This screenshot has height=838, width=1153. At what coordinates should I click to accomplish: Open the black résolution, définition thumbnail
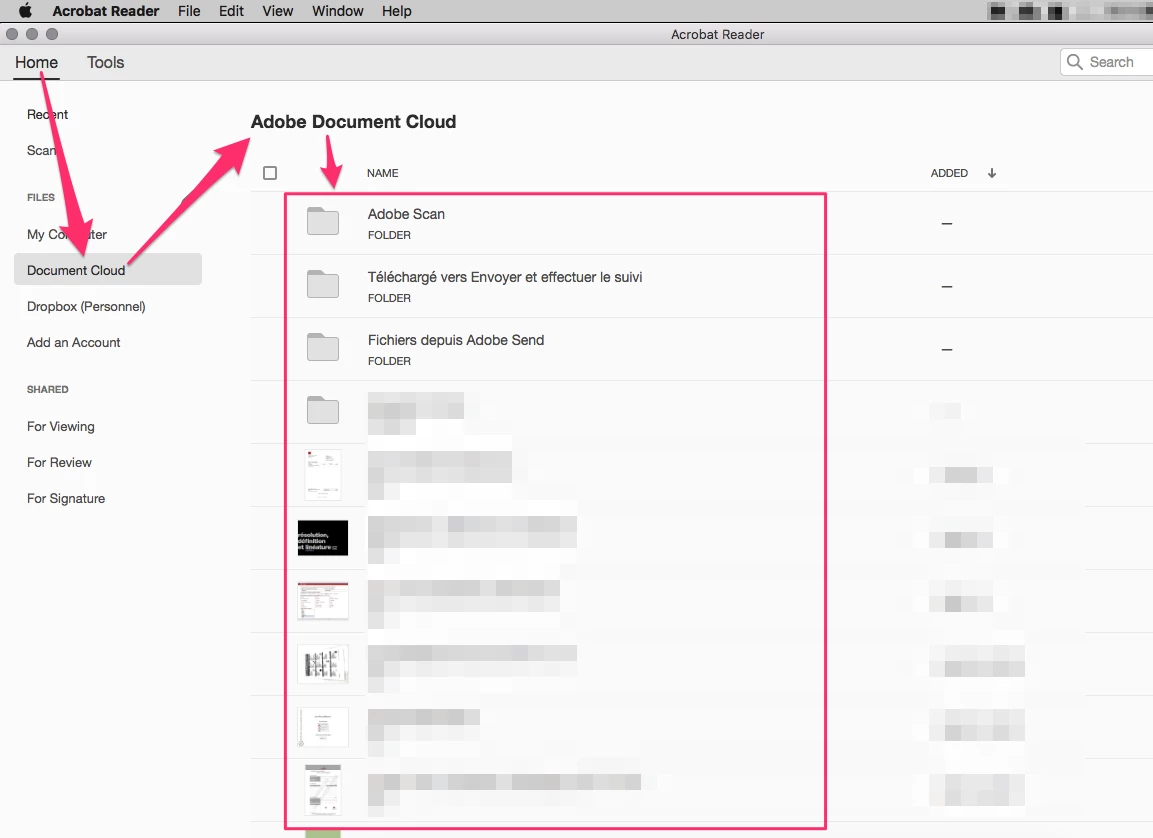[323, 538]
